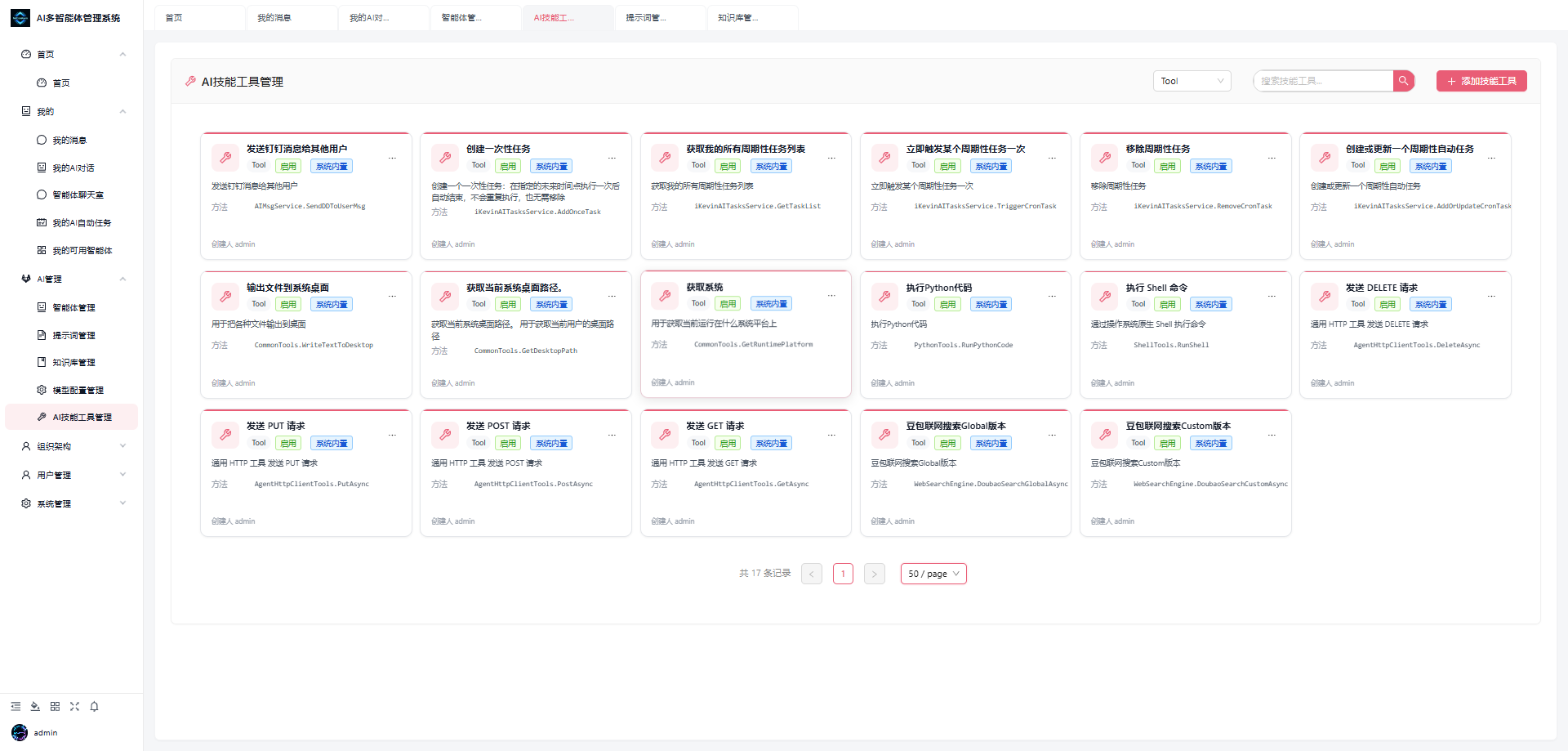Click the sidebar collapse lines icon at bottom

[x=16, y=707]
